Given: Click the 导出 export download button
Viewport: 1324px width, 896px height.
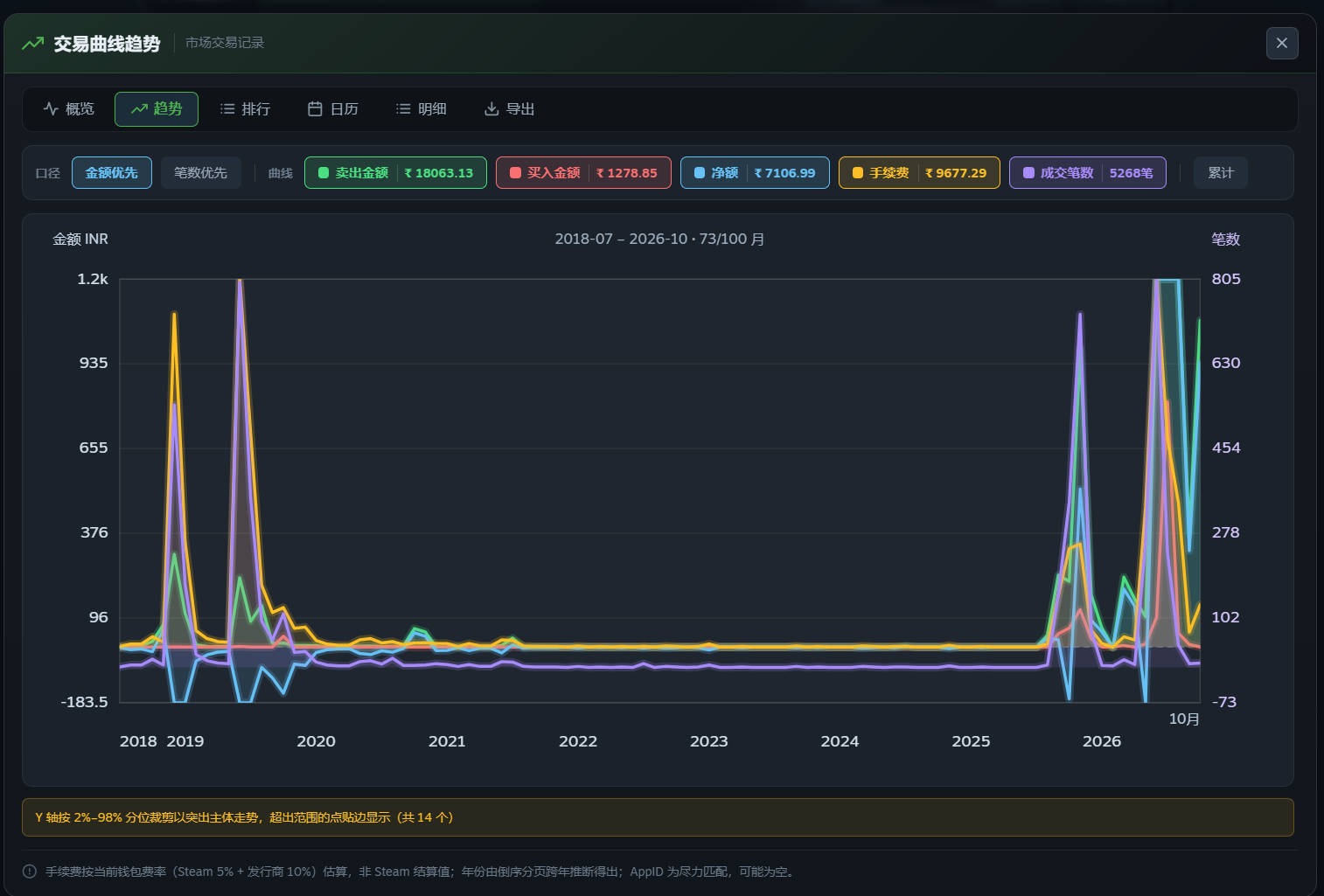Looking at the screenshot, I should [x=510, y=109].
